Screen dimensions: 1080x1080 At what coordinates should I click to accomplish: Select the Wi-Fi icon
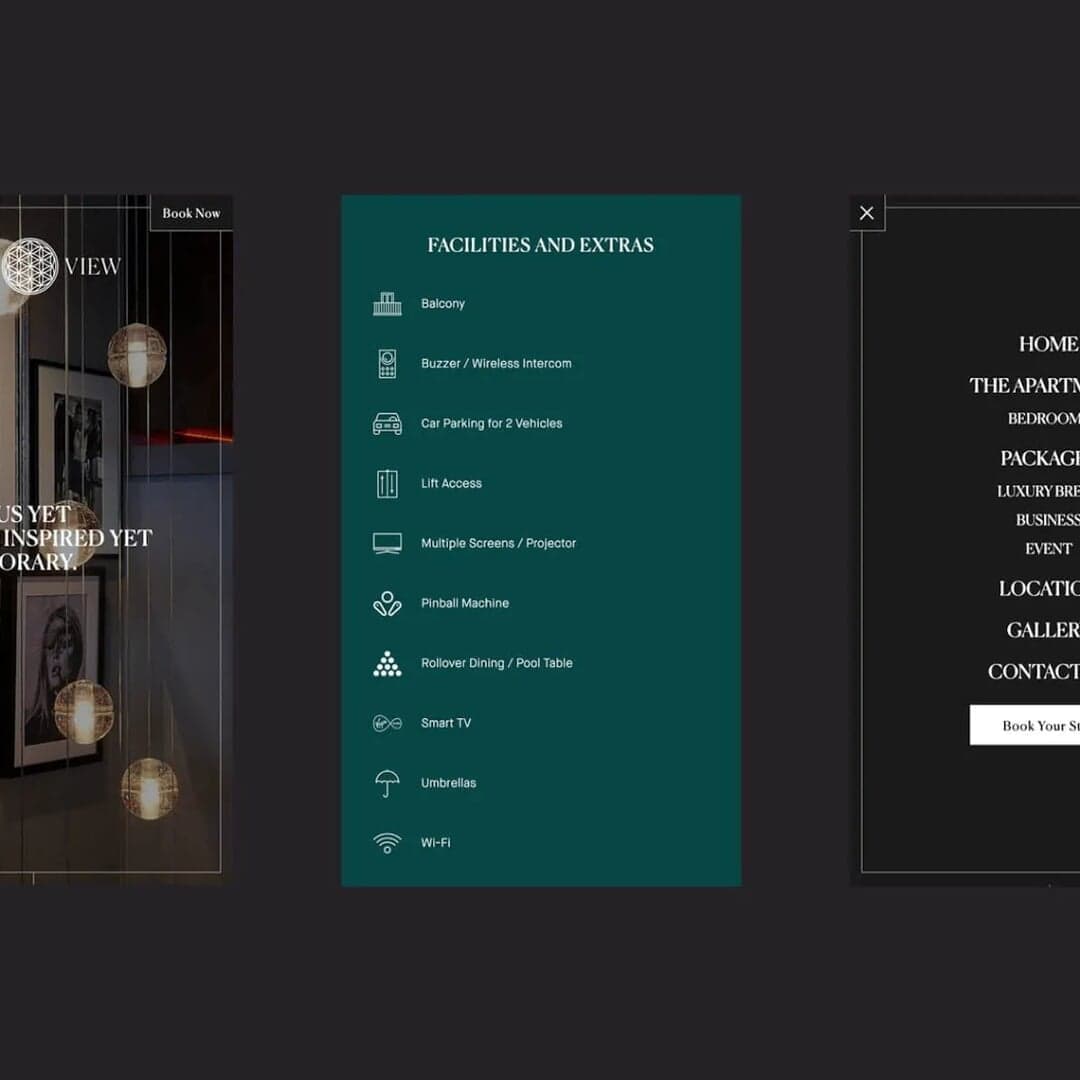click(x=387, y=842)
